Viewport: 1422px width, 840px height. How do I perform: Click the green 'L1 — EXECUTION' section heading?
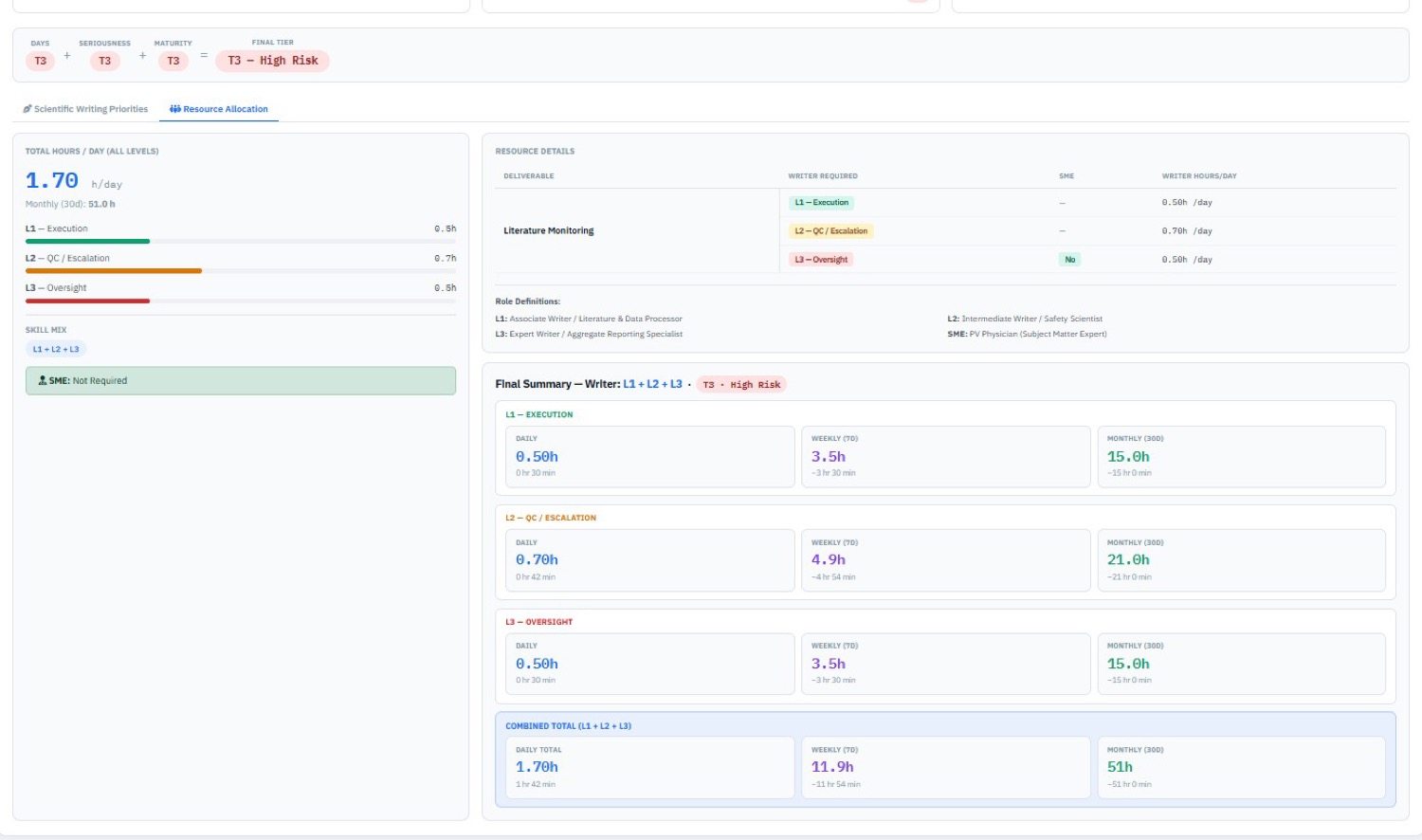(539, 414)
